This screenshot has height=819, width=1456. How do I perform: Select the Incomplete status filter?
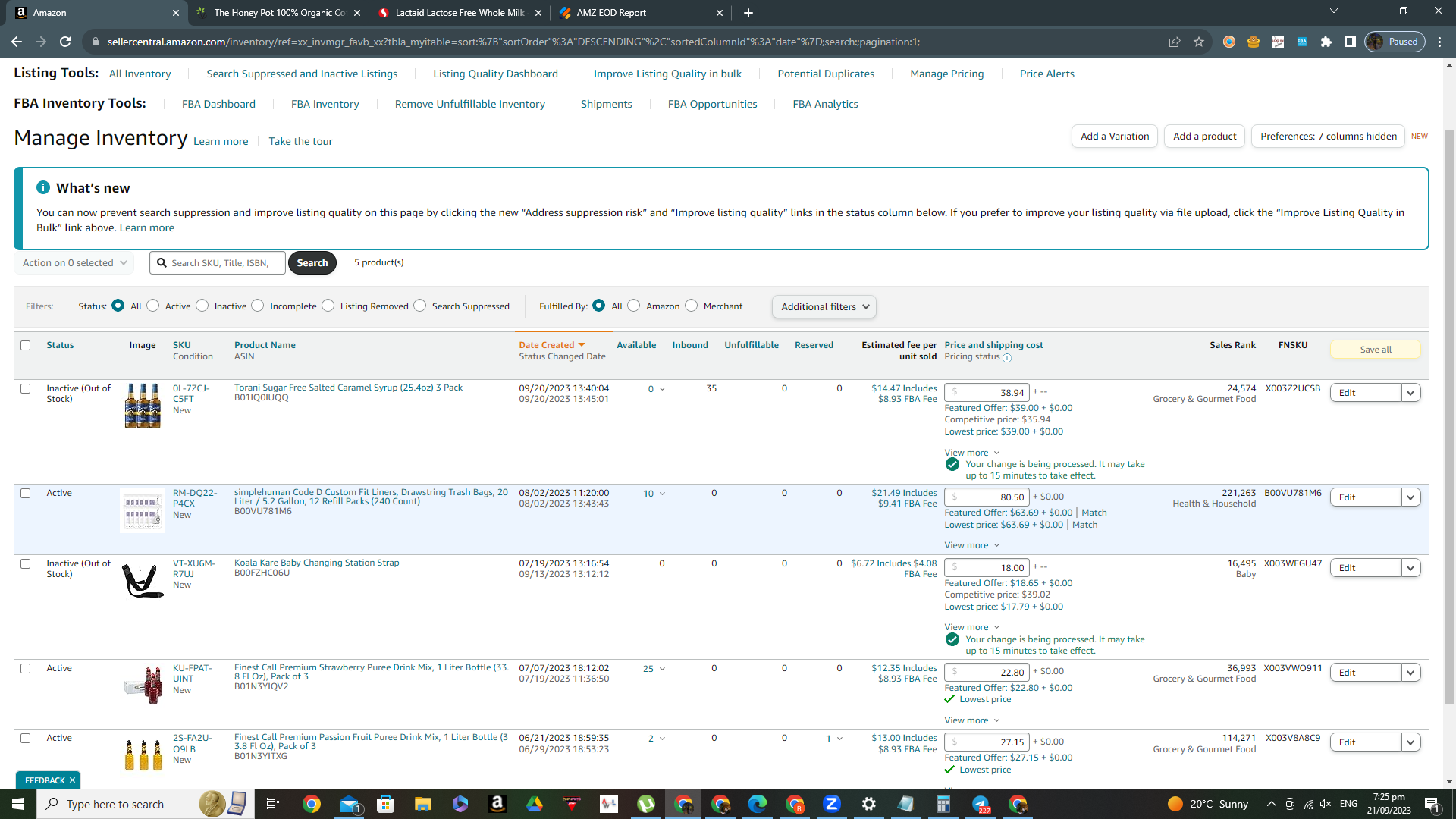point(258,306)
